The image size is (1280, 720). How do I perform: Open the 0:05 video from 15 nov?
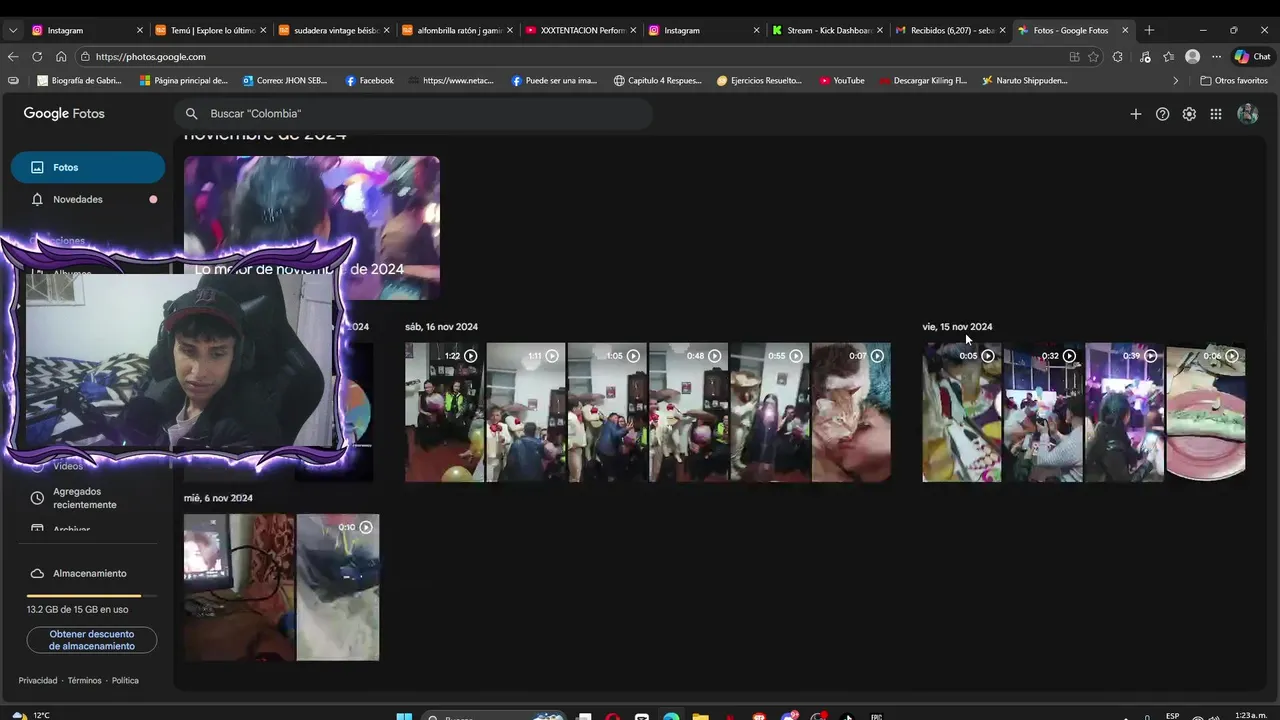[x=962, y=412]
